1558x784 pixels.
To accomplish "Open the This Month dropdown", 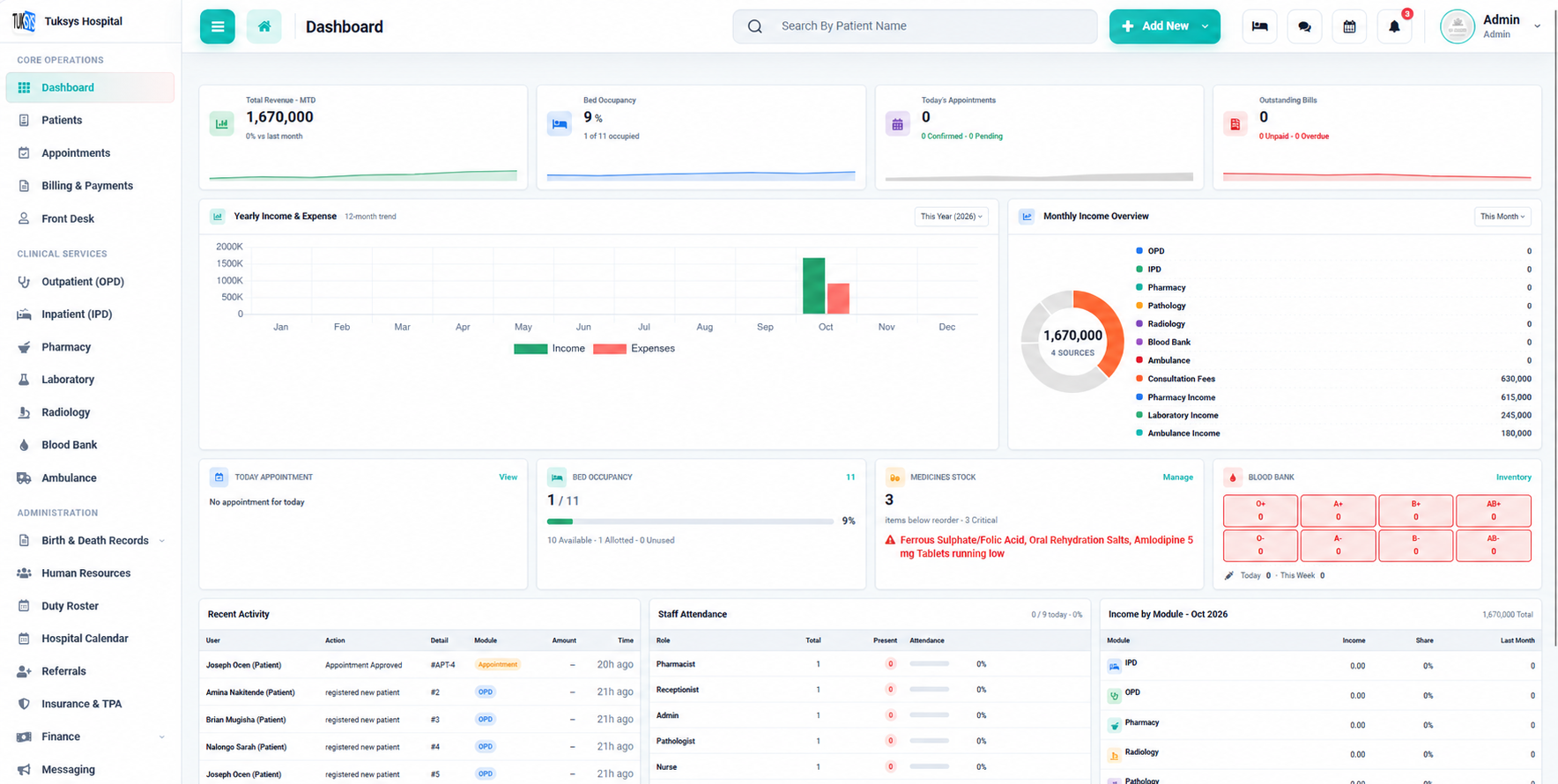I will (1502, 217).
